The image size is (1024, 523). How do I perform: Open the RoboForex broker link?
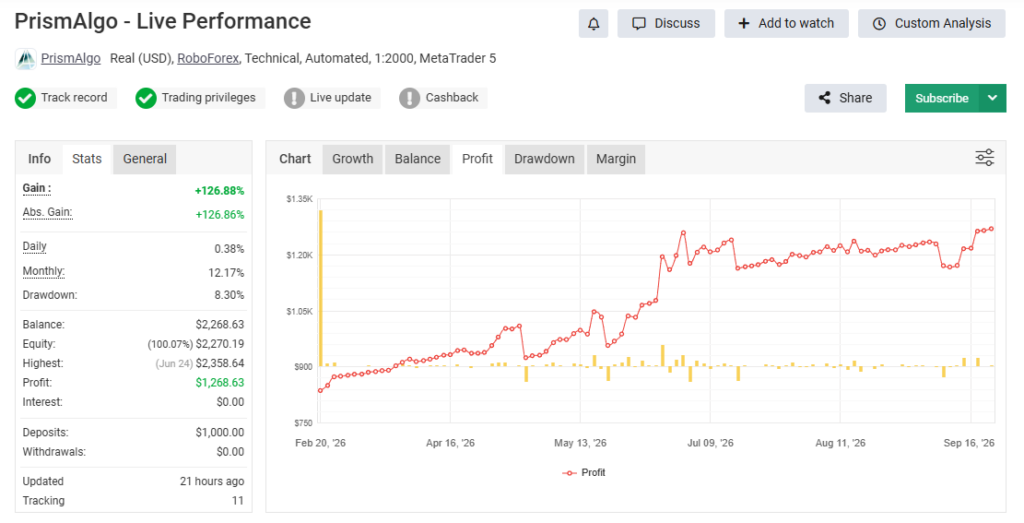[208, 58]
